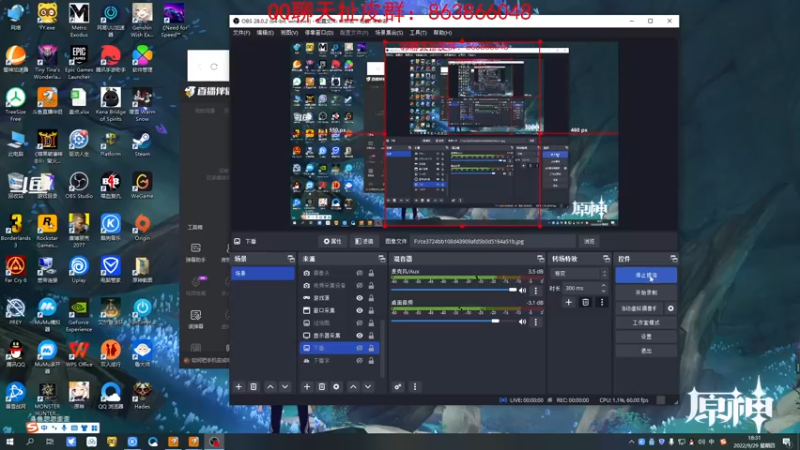The image size is (800, 450).
Task: Open the WeGame desktop shortcut
Action: tap(142, 186)
